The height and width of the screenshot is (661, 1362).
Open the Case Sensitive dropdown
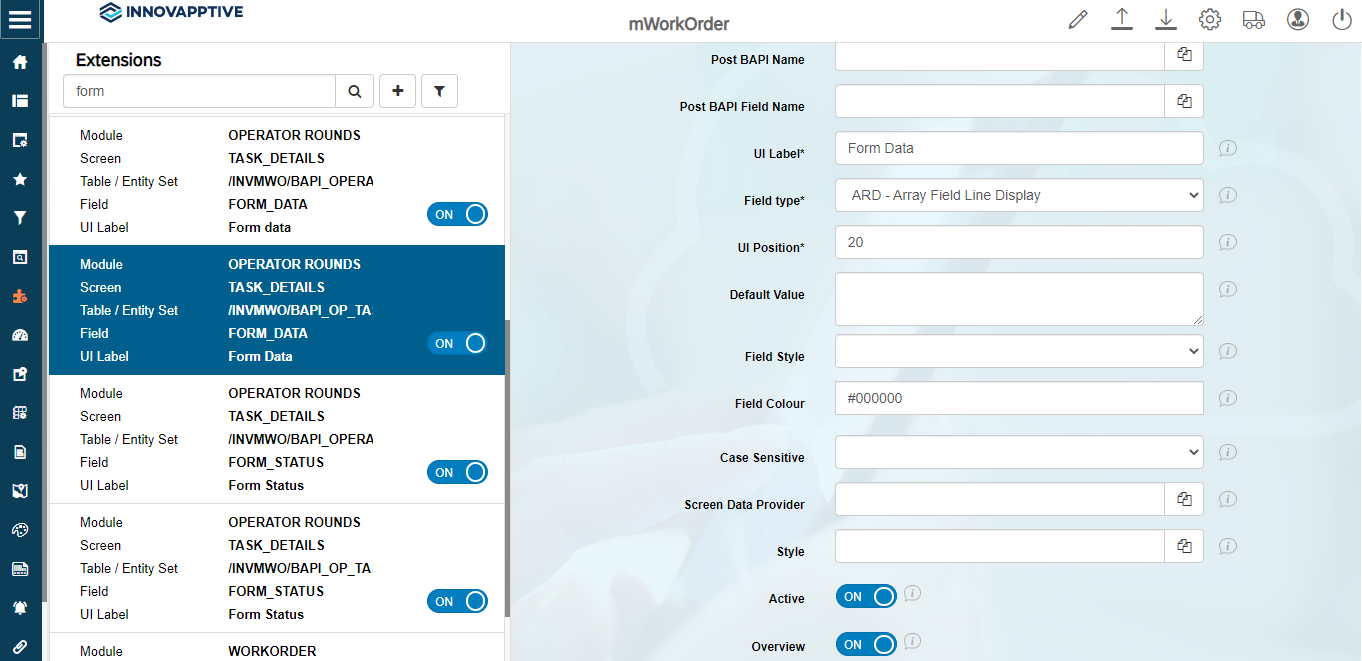pyautogui.click(x=1018, y=452)
